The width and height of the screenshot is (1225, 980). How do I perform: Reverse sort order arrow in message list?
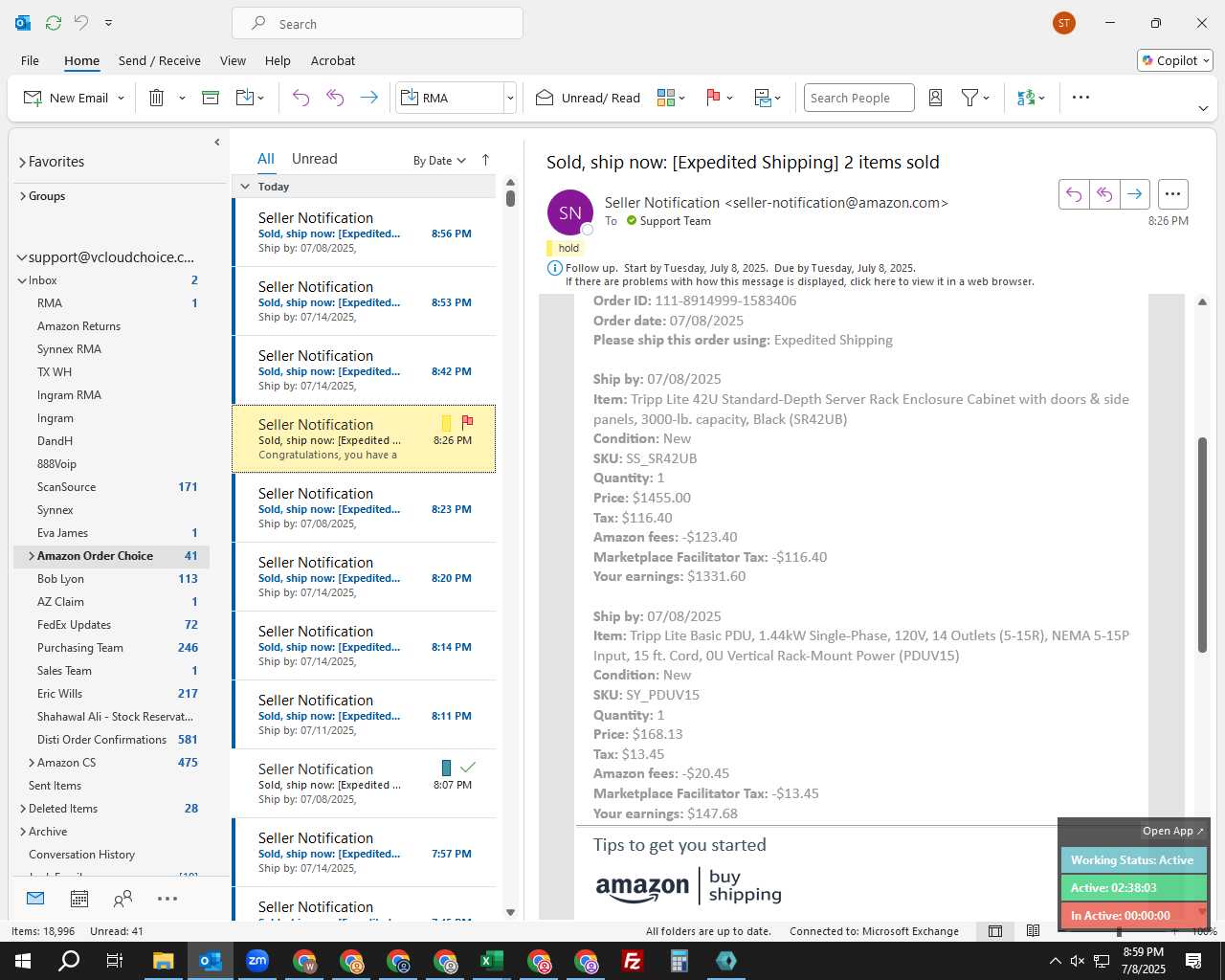pos(485,160)
